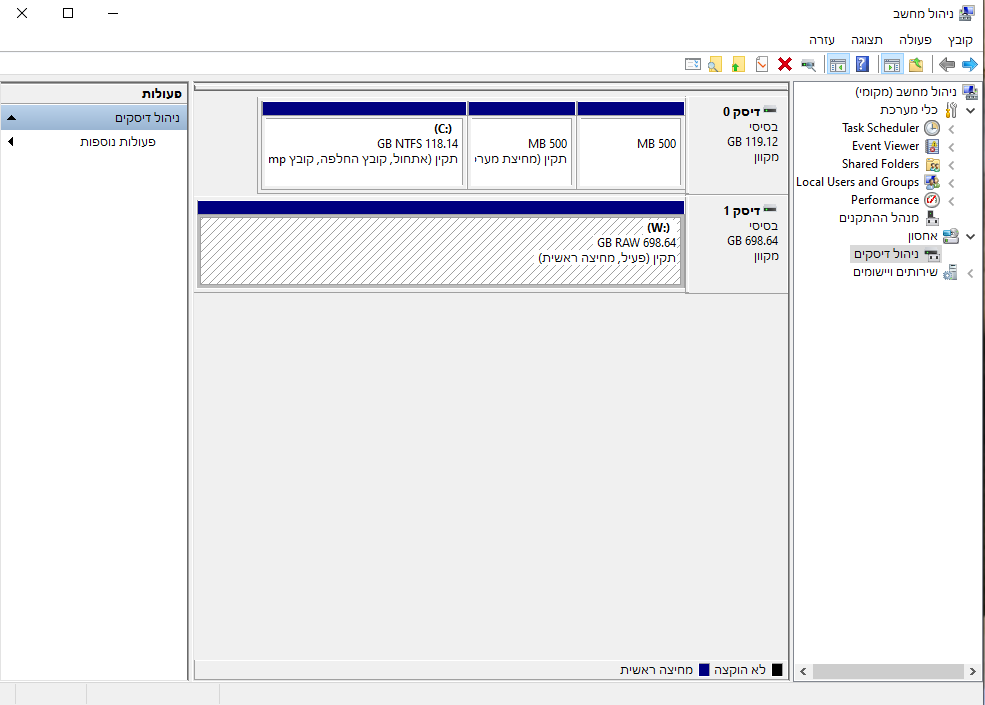Click black לא הוקצה legend swatch
985x705 pixels.
pyautogui.click(x=777, y=670)
